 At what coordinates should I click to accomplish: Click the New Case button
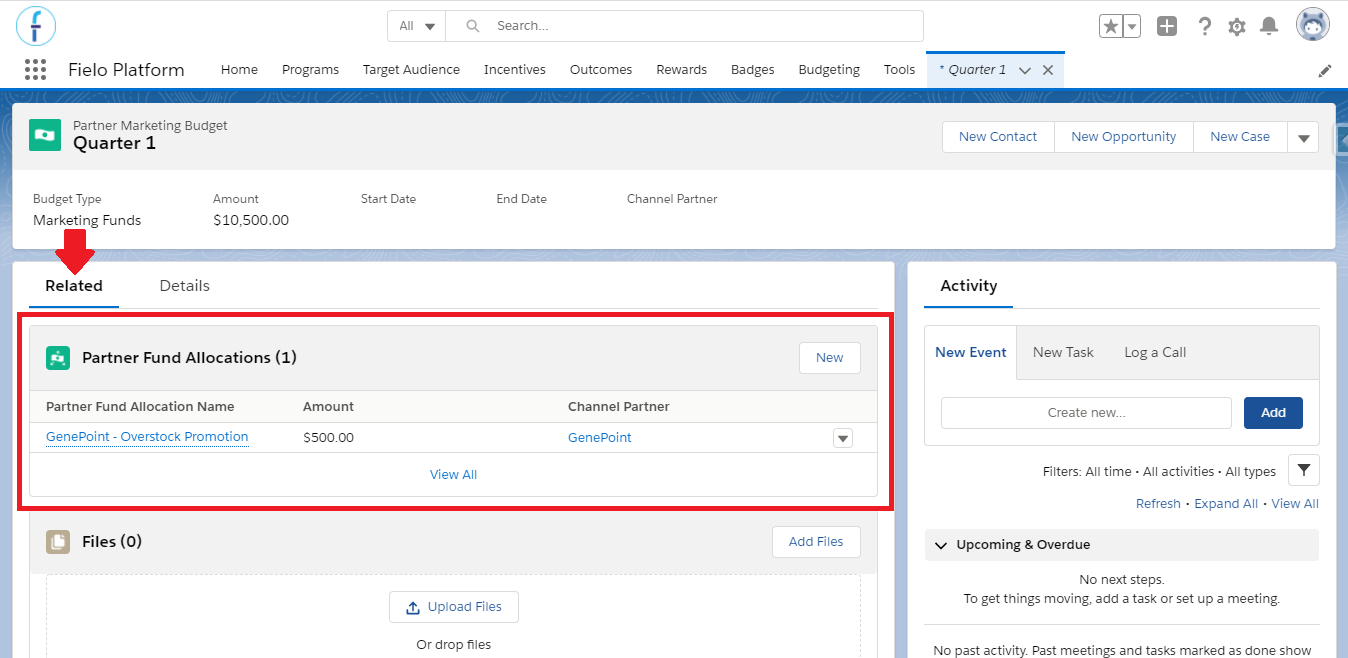point(1240,137)
